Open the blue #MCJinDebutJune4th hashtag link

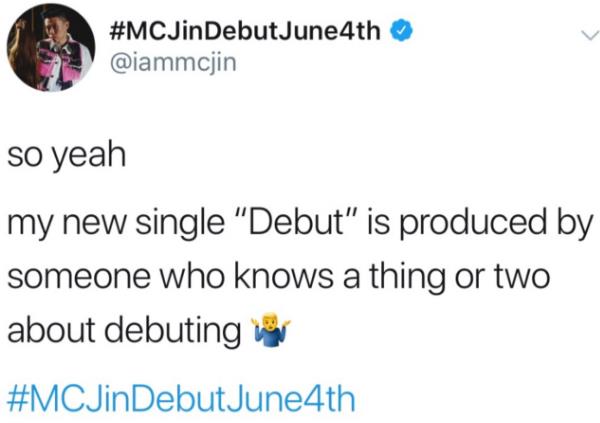tap(182, 399)
